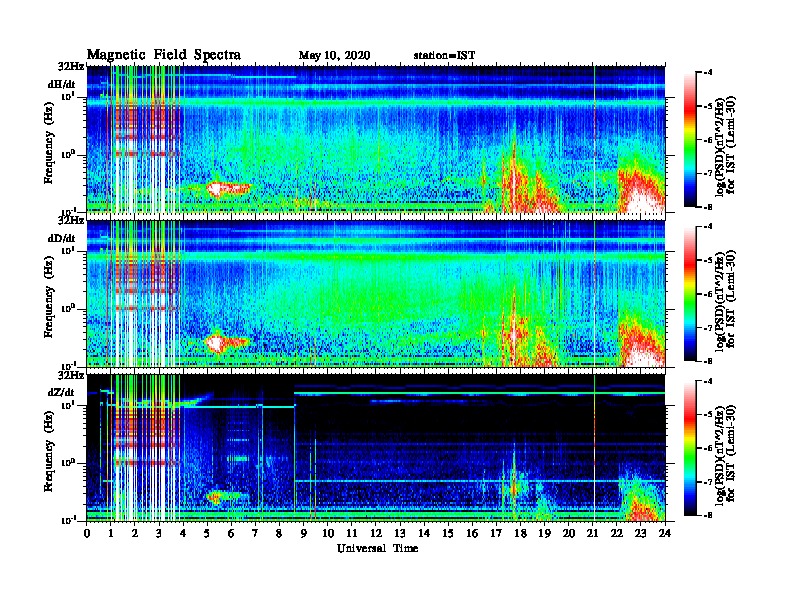
Task: Click hour 6 on the Universal Time axis
Action: coord(231,534)
